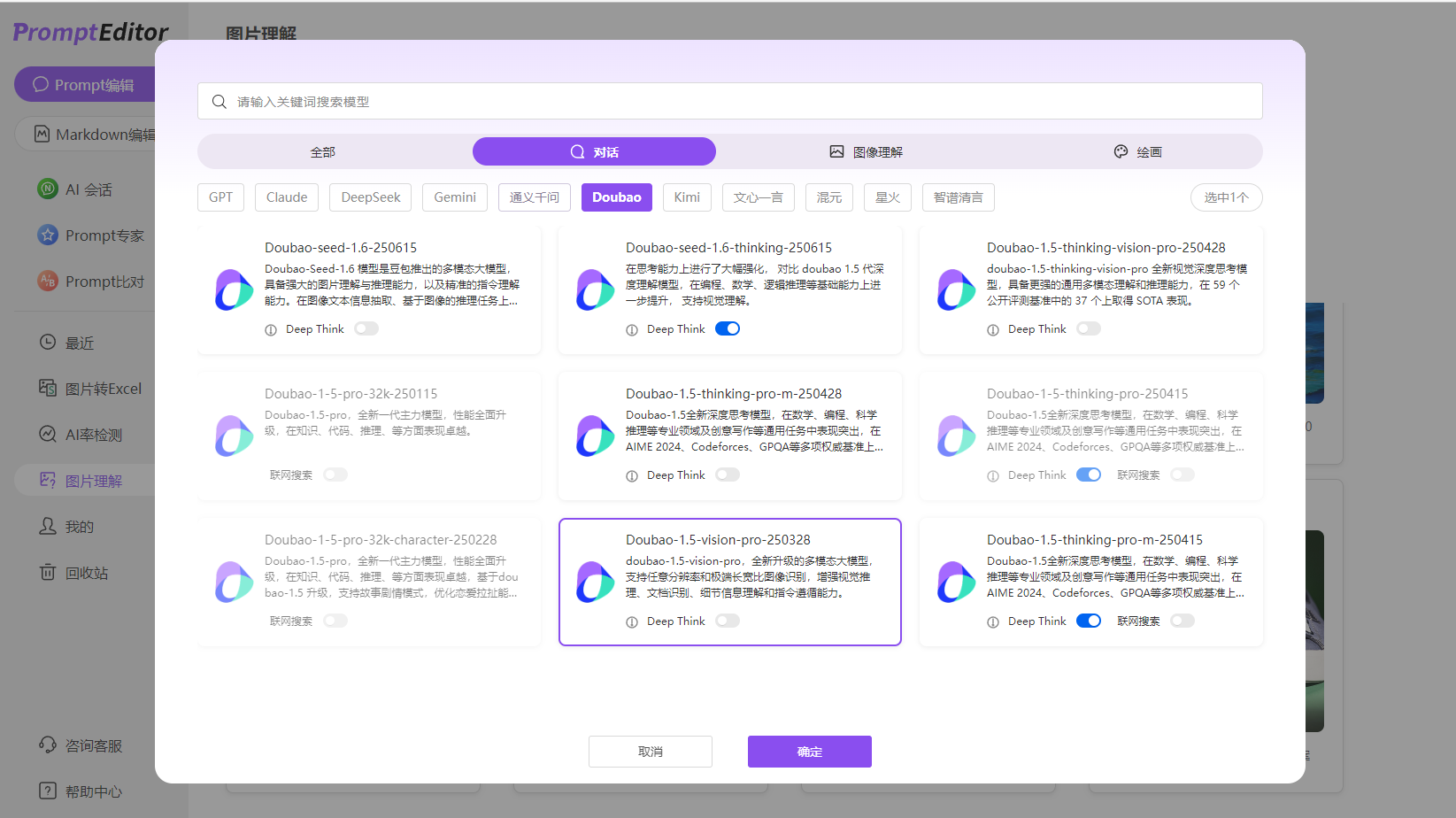Disable Deep Think on Doubao-1.5-thinking-pro-250415
Image resolution: width=1456 pixels, height=818 pixels.
(1089, 474)
